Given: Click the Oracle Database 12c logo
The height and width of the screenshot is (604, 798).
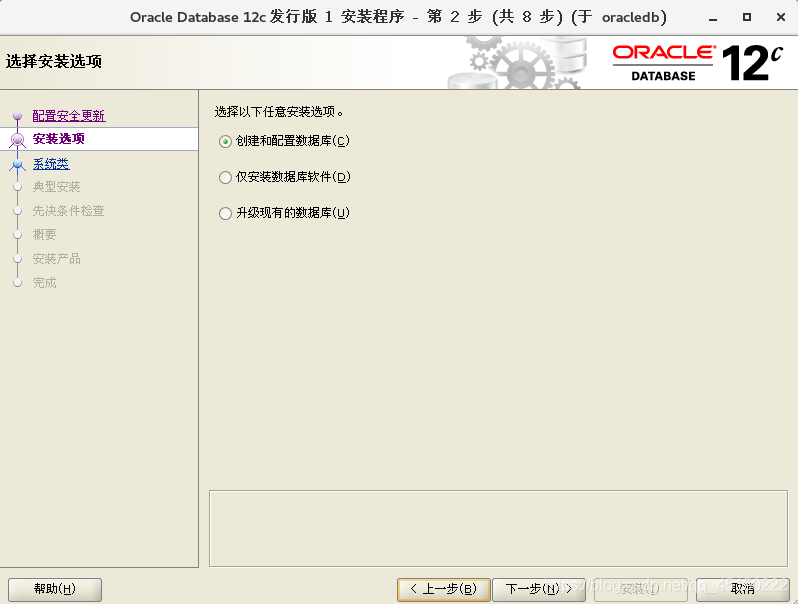Looking at the screenshot, I should pyautogui.click(x=697, y=63).
